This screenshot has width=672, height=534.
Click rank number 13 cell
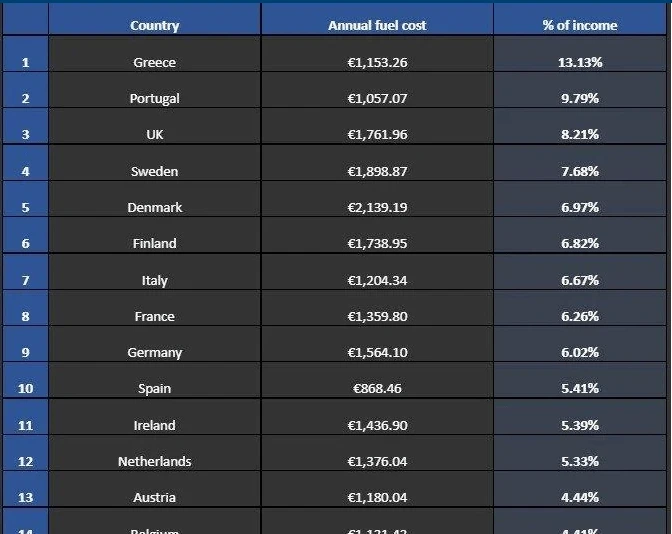pyautogui.click(x=25, y=497)
